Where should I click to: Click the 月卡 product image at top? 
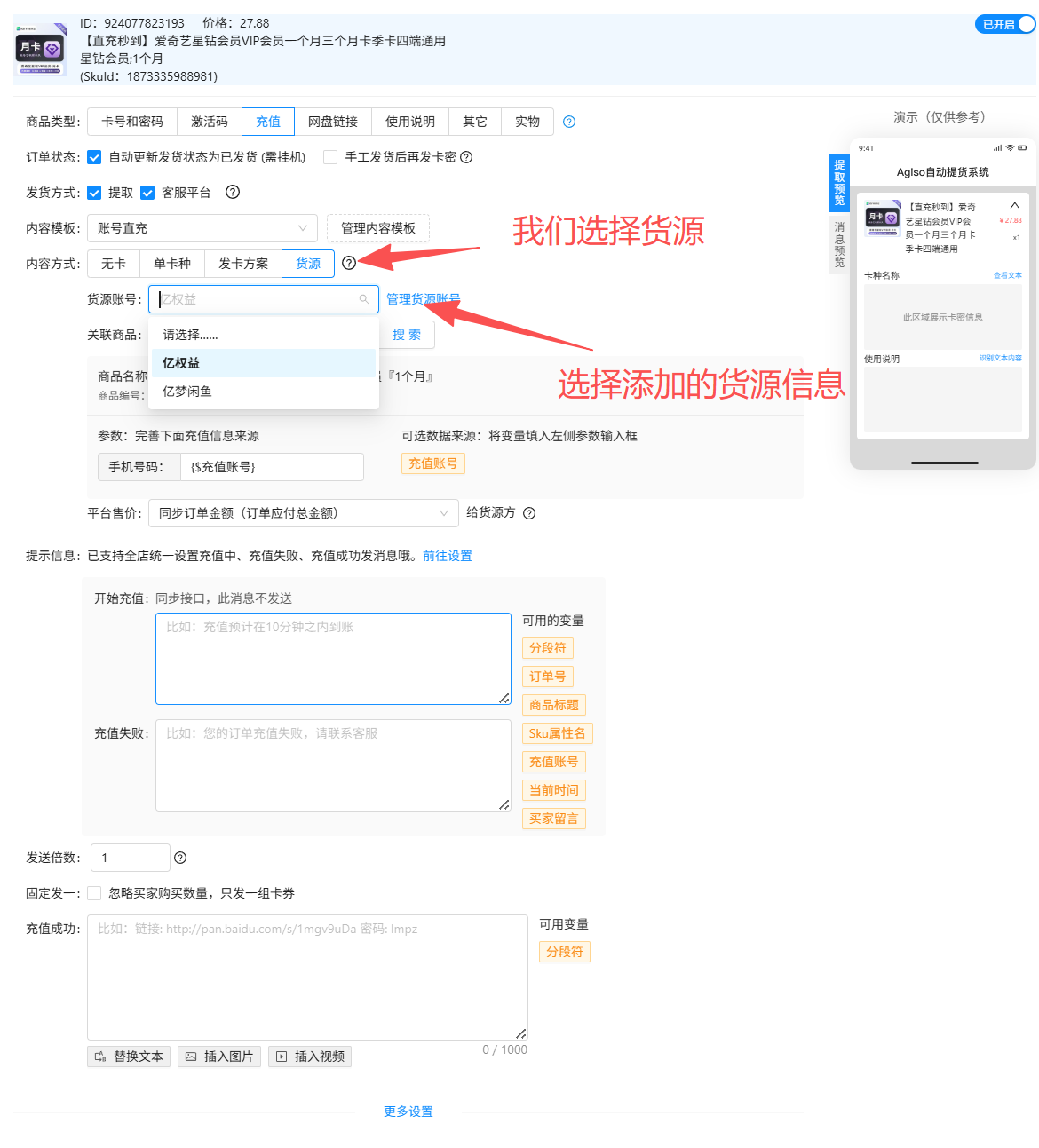coord(41,50)
